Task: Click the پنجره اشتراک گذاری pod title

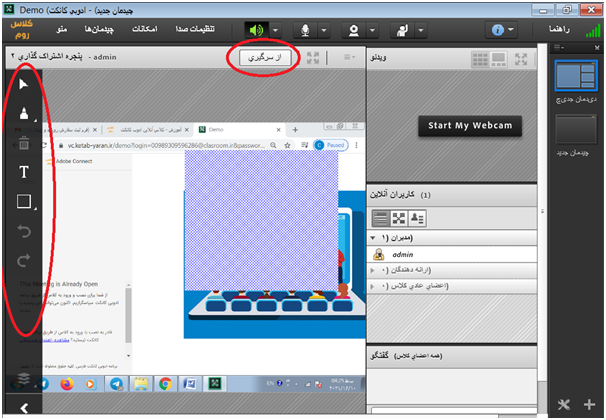Action: tap(50, 57)
